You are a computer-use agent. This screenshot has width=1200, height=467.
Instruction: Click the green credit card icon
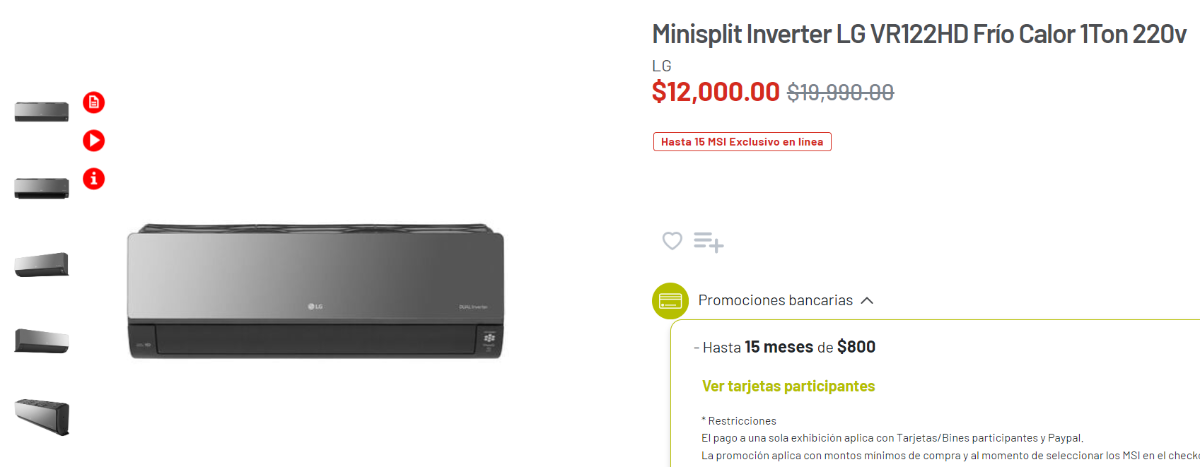pyautogui.click(x=670, y=300)
